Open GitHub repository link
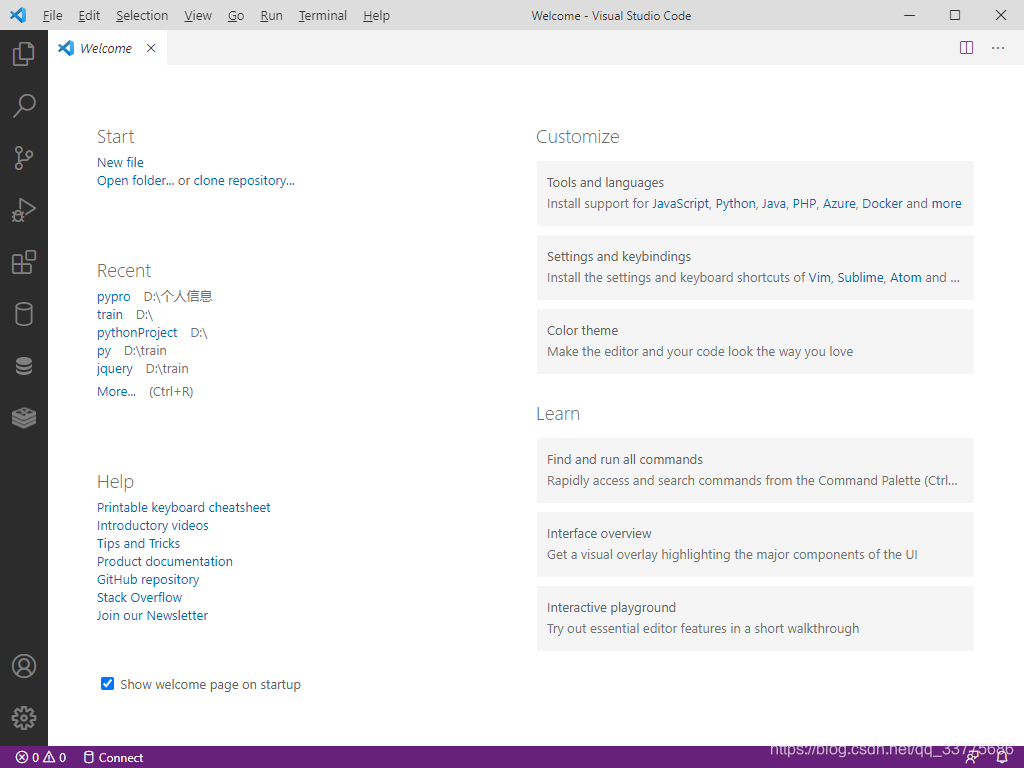Screen dimensions: 1024x768 (148, 580)
